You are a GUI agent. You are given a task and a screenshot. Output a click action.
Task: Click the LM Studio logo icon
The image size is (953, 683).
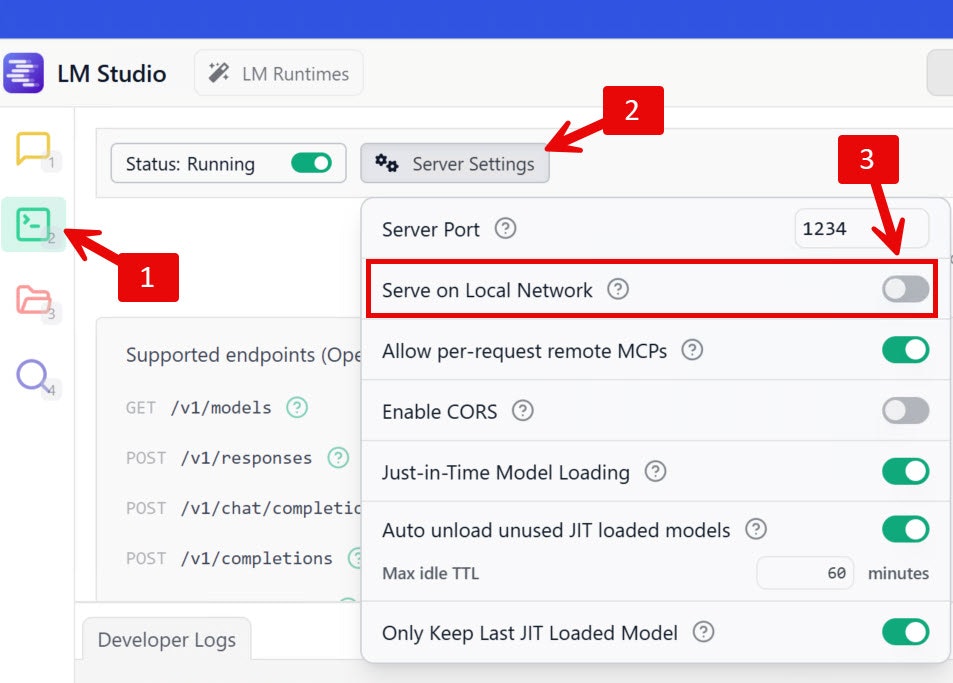(23, 73)
